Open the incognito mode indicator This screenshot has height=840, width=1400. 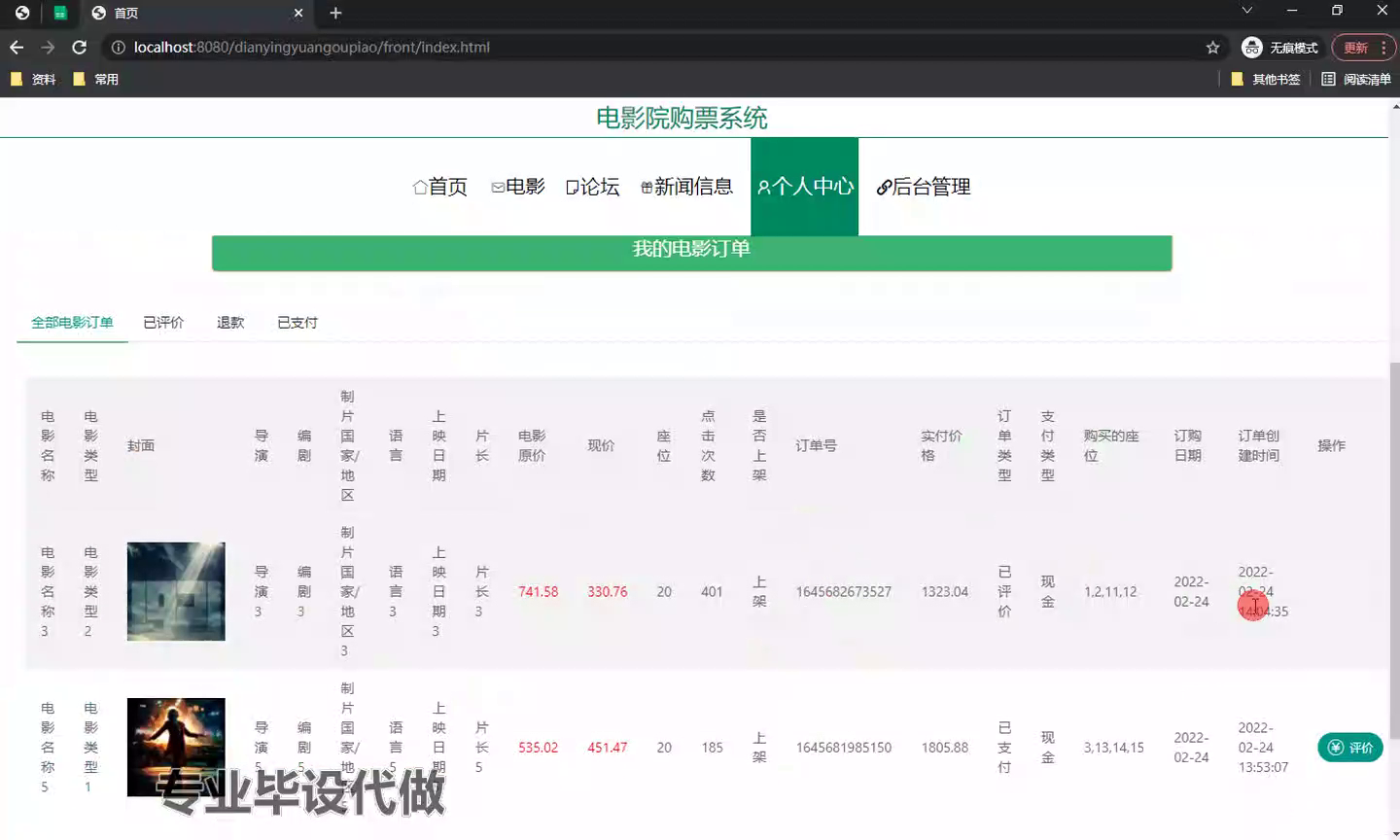pos(1279,47)
